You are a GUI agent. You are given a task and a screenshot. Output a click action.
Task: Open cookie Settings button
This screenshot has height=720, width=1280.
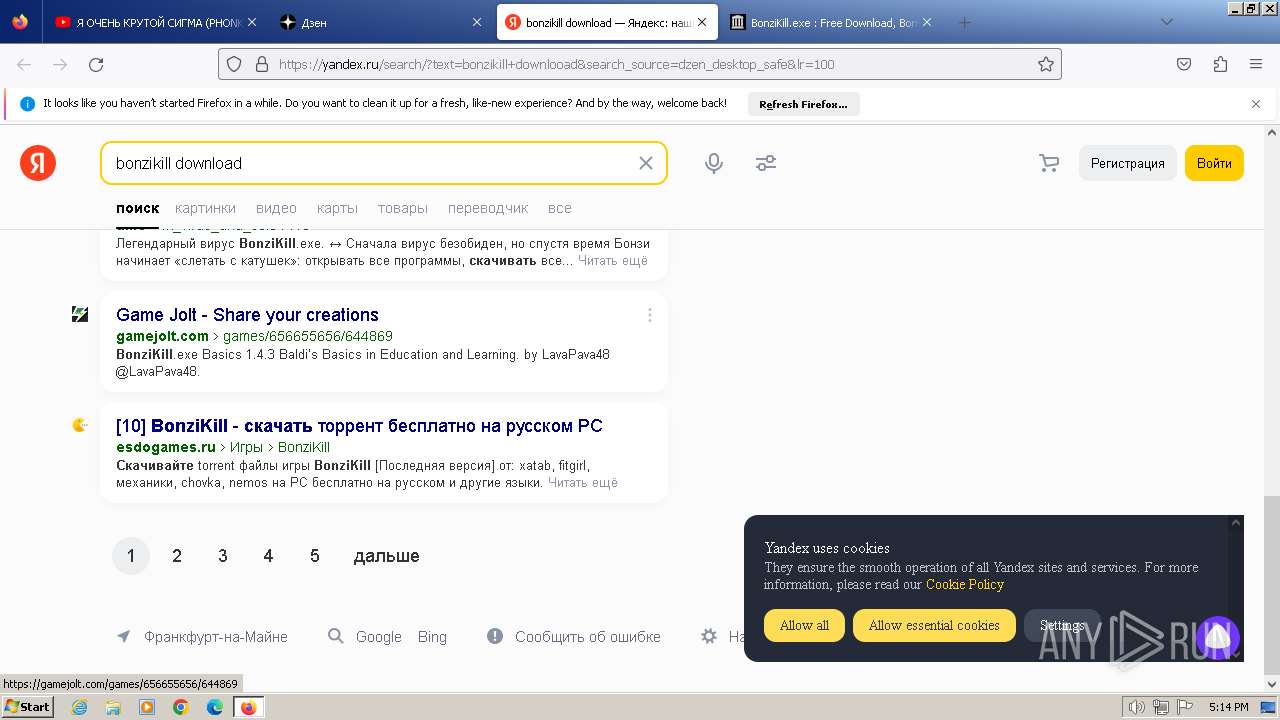pos(1062,625)
